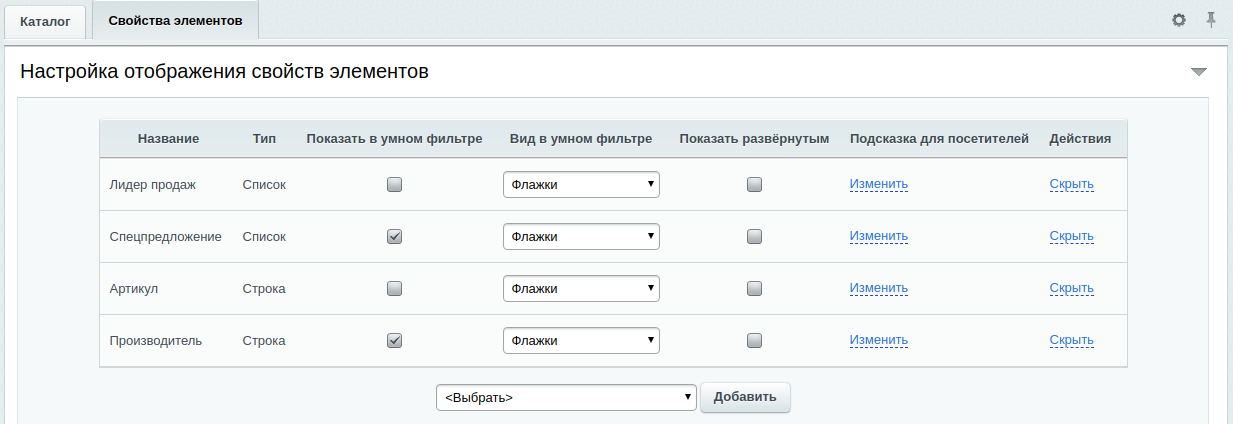Click Изменить link for Артикул row
This screenshot has height=424, width=1233.
click(x=879, y=289)
